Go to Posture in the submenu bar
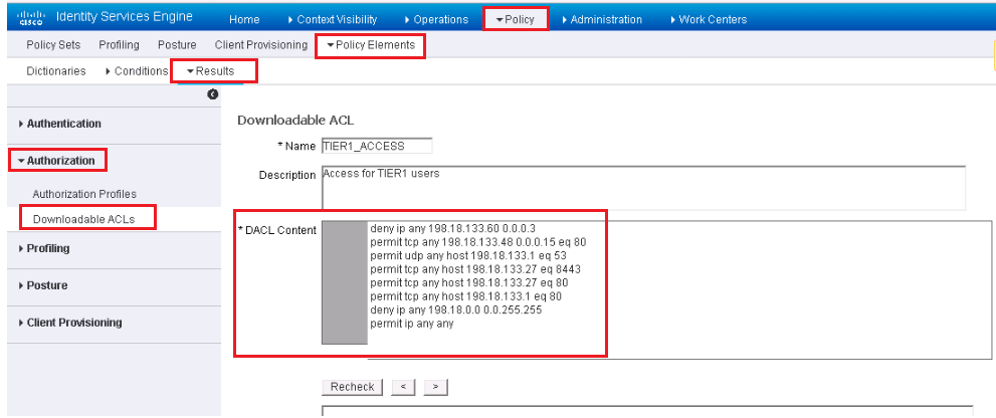 coord(177,45)
